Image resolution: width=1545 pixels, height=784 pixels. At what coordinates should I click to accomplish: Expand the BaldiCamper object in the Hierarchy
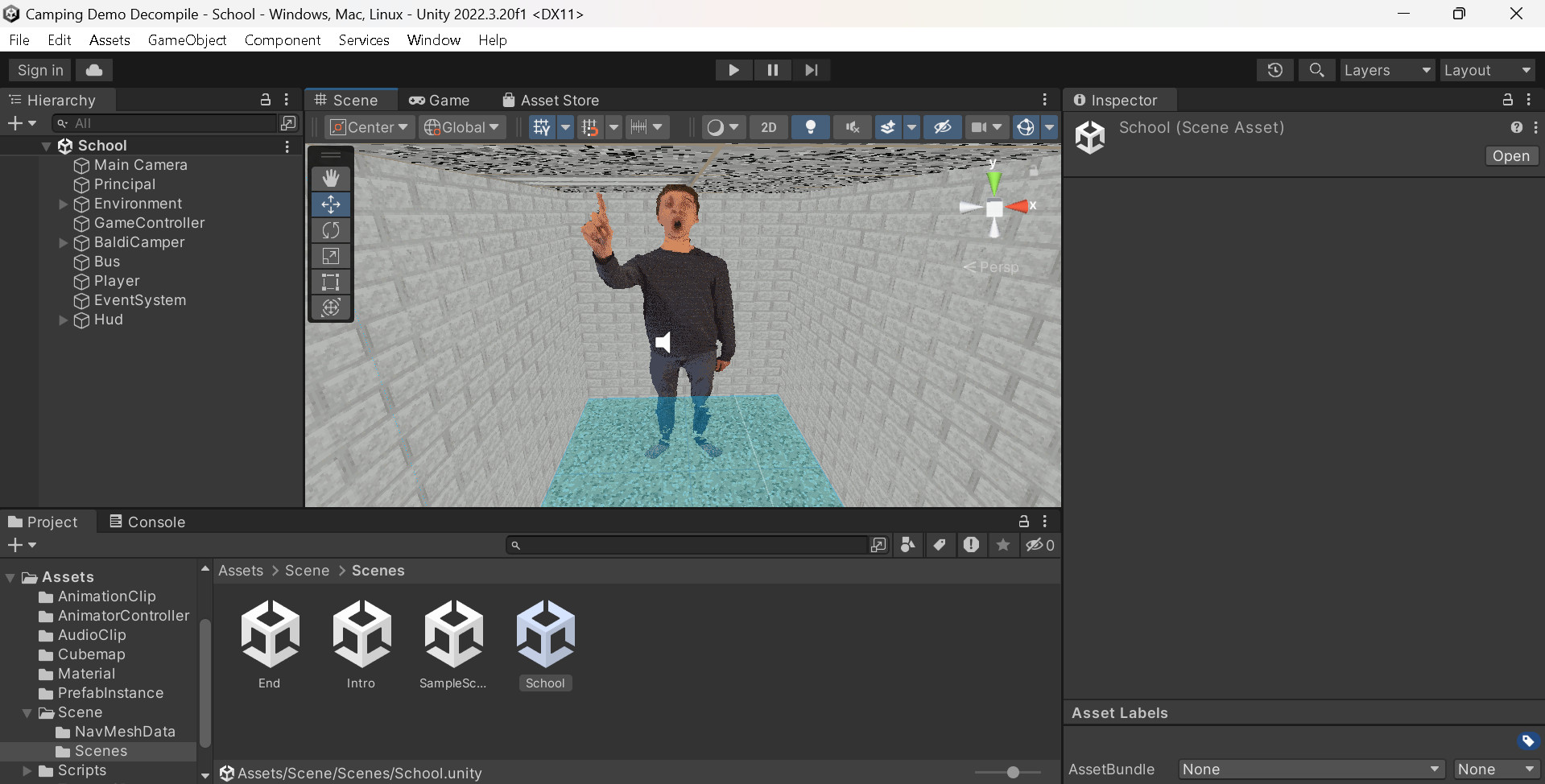pos(63,242)
